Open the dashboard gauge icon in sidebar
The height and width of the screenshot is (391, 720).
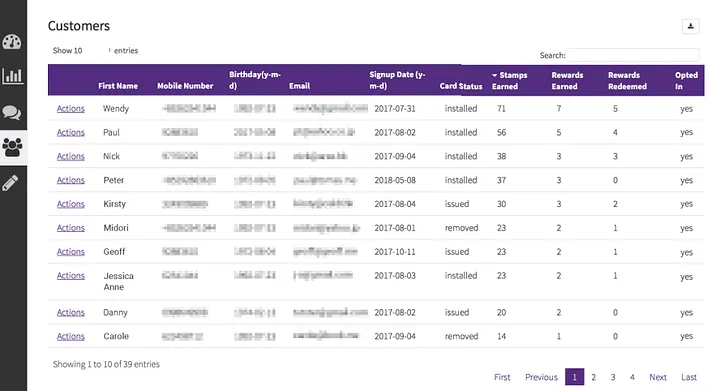pos(12,42)
